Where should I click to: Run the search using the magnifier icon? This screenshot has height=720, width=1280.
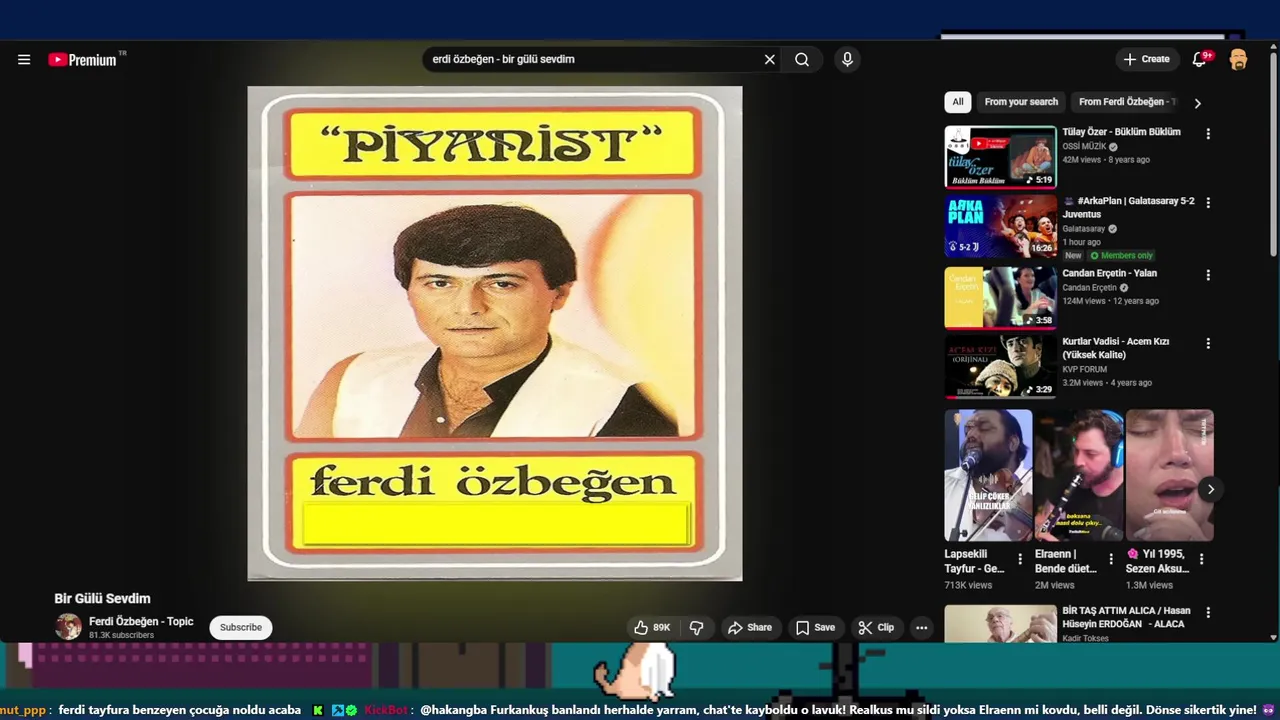point(802,60)
